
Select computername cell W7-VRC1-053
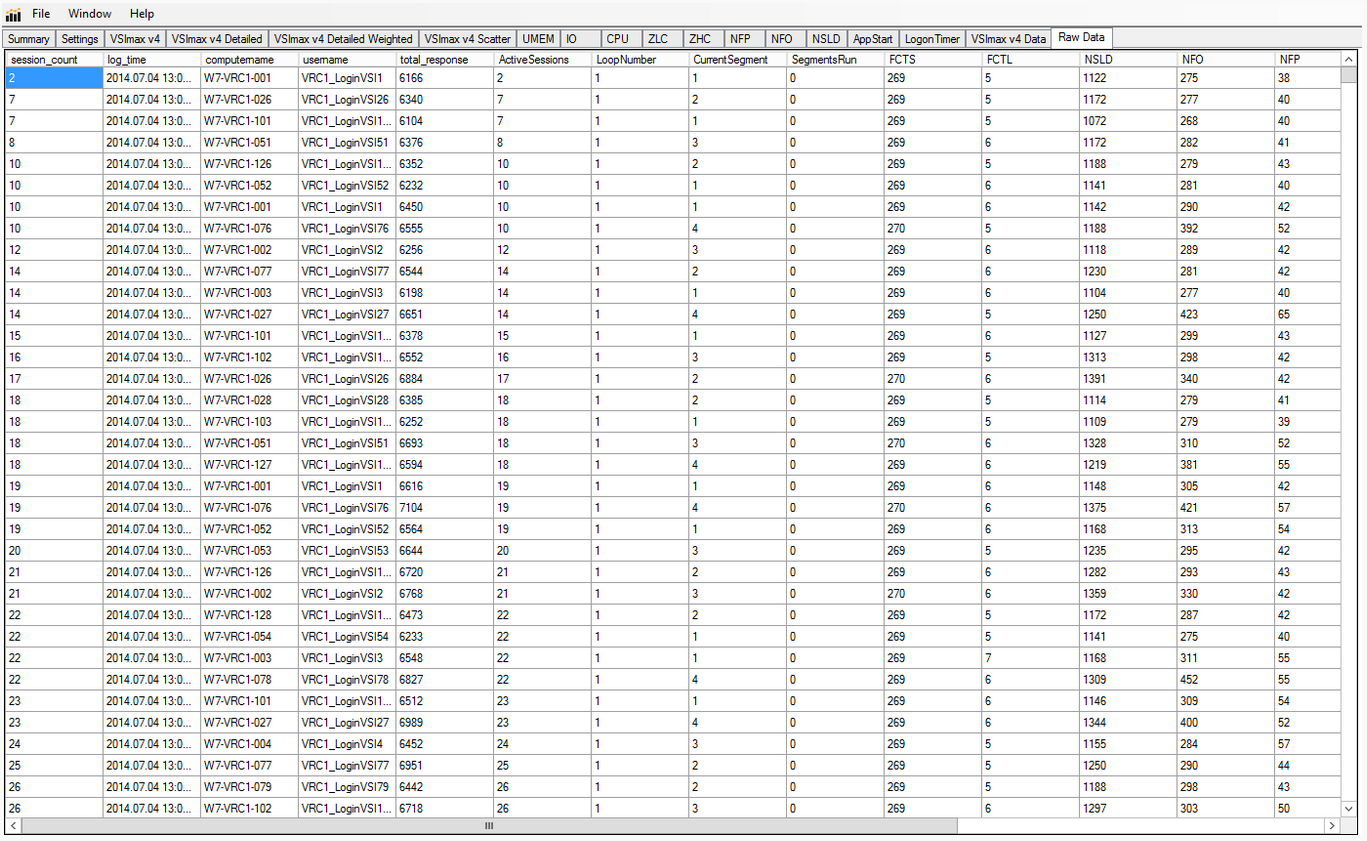point(249,550)
